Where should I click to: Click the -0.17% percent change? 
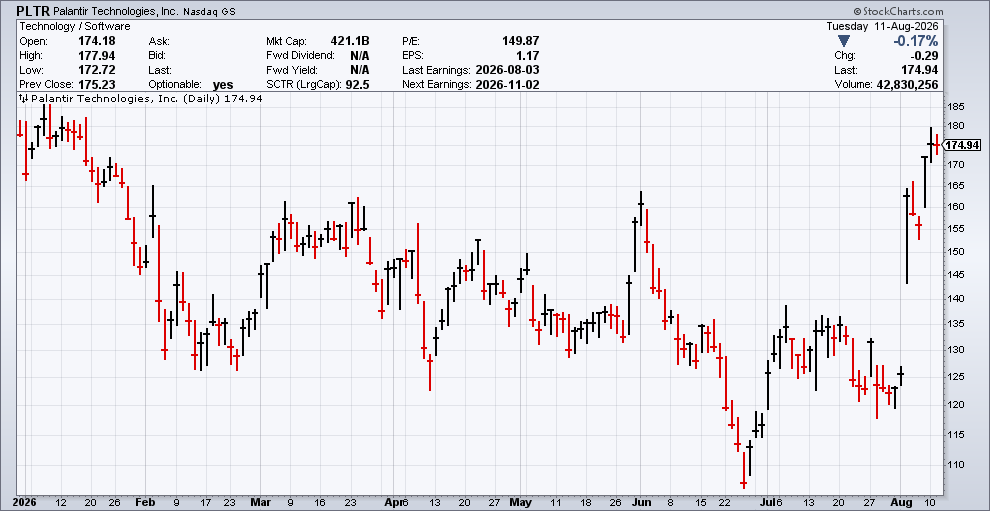[x=915, y=41]
